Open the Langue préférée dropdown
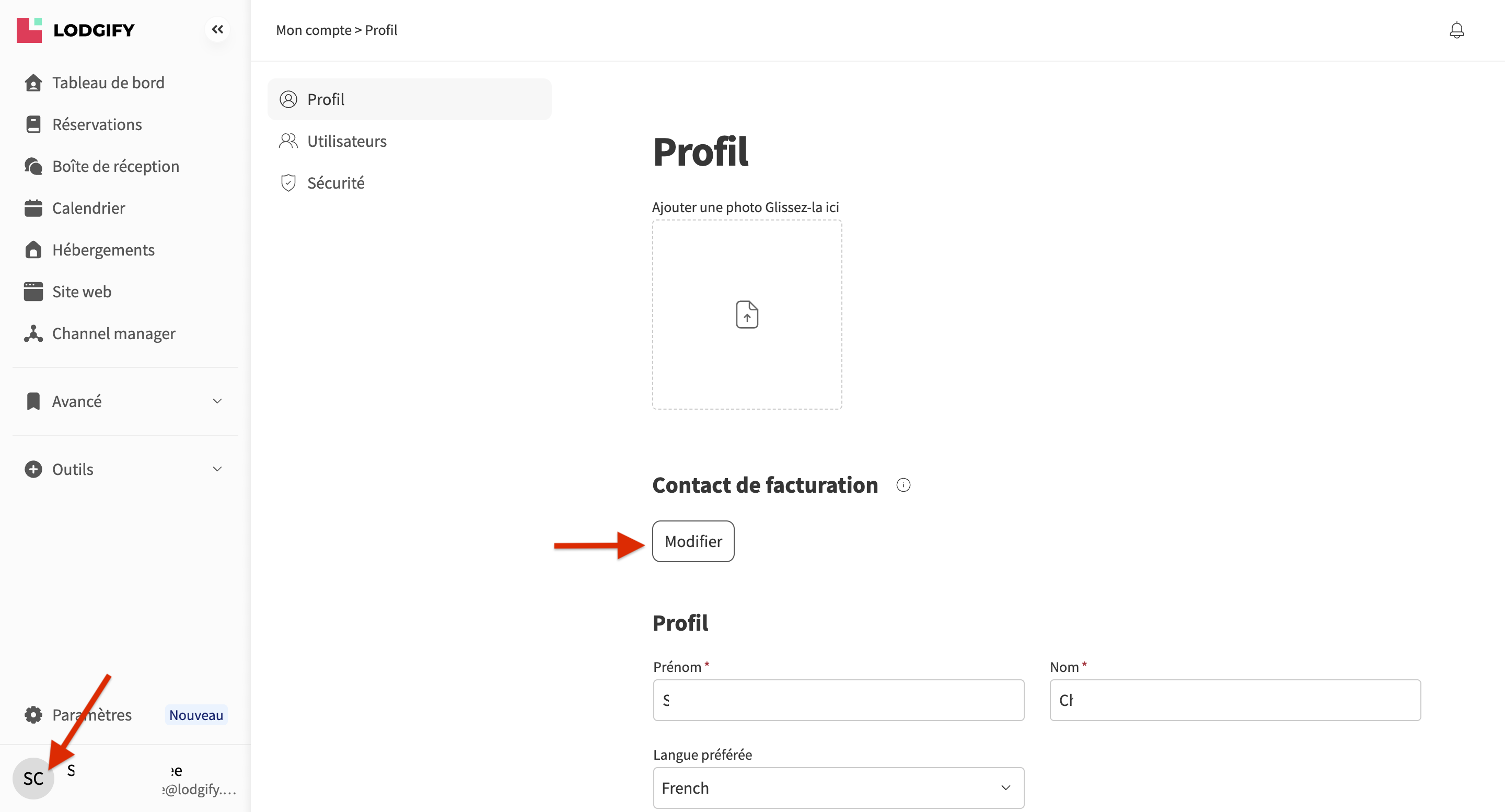1505x812 pixels. click(x=838, y=787)
